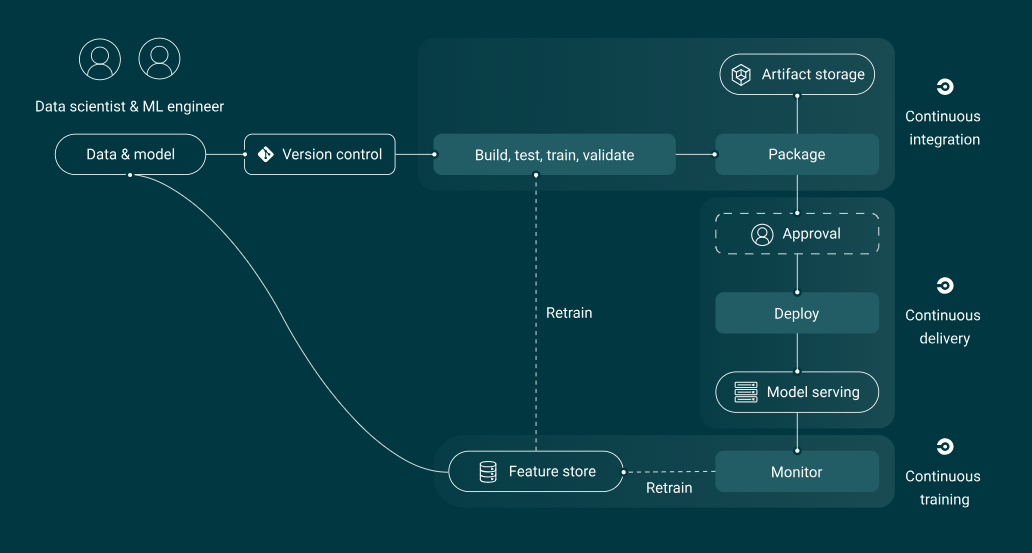Viewport: 1032px width, 553px height.
Task: Click the Retrain label on vertical dashed line
Action: [x=569, y=313]
